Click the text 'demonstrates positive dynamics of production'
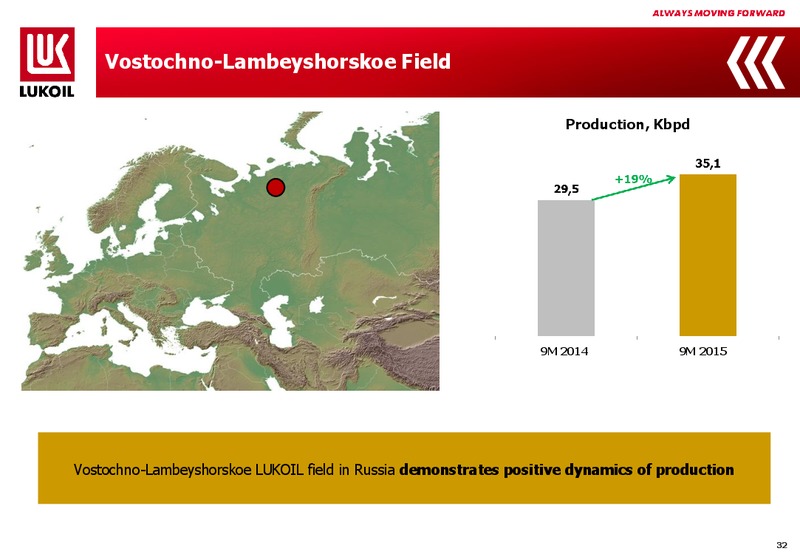The height and width of the screenshot is (554, 800). tap(566, 470)
